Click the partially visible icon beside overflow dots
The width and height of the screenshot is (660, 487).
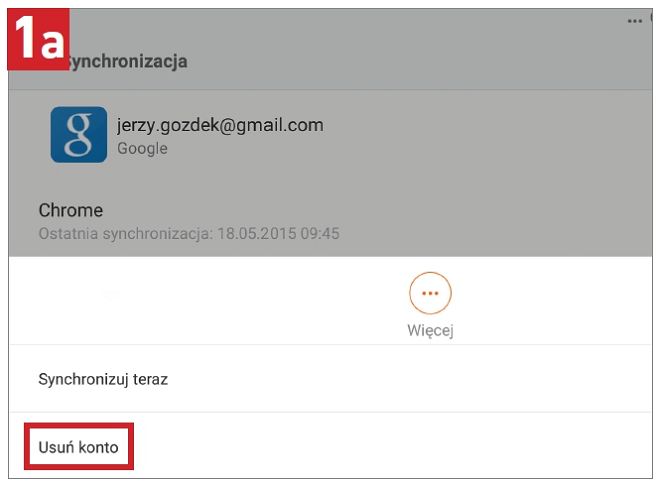pyautogui.click(x=651, y=17)
